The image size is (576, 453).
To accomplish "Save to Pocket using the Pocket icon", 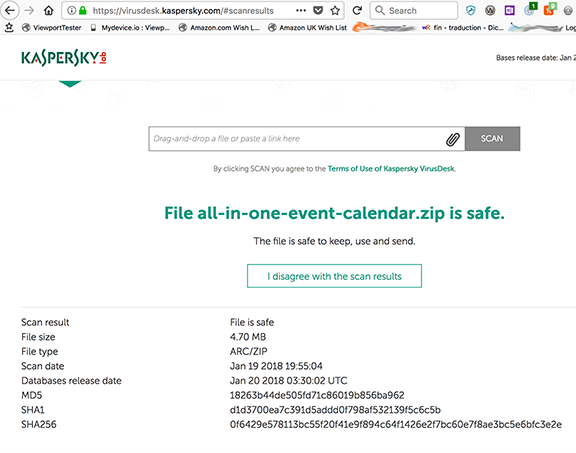I will coord(318,11).
